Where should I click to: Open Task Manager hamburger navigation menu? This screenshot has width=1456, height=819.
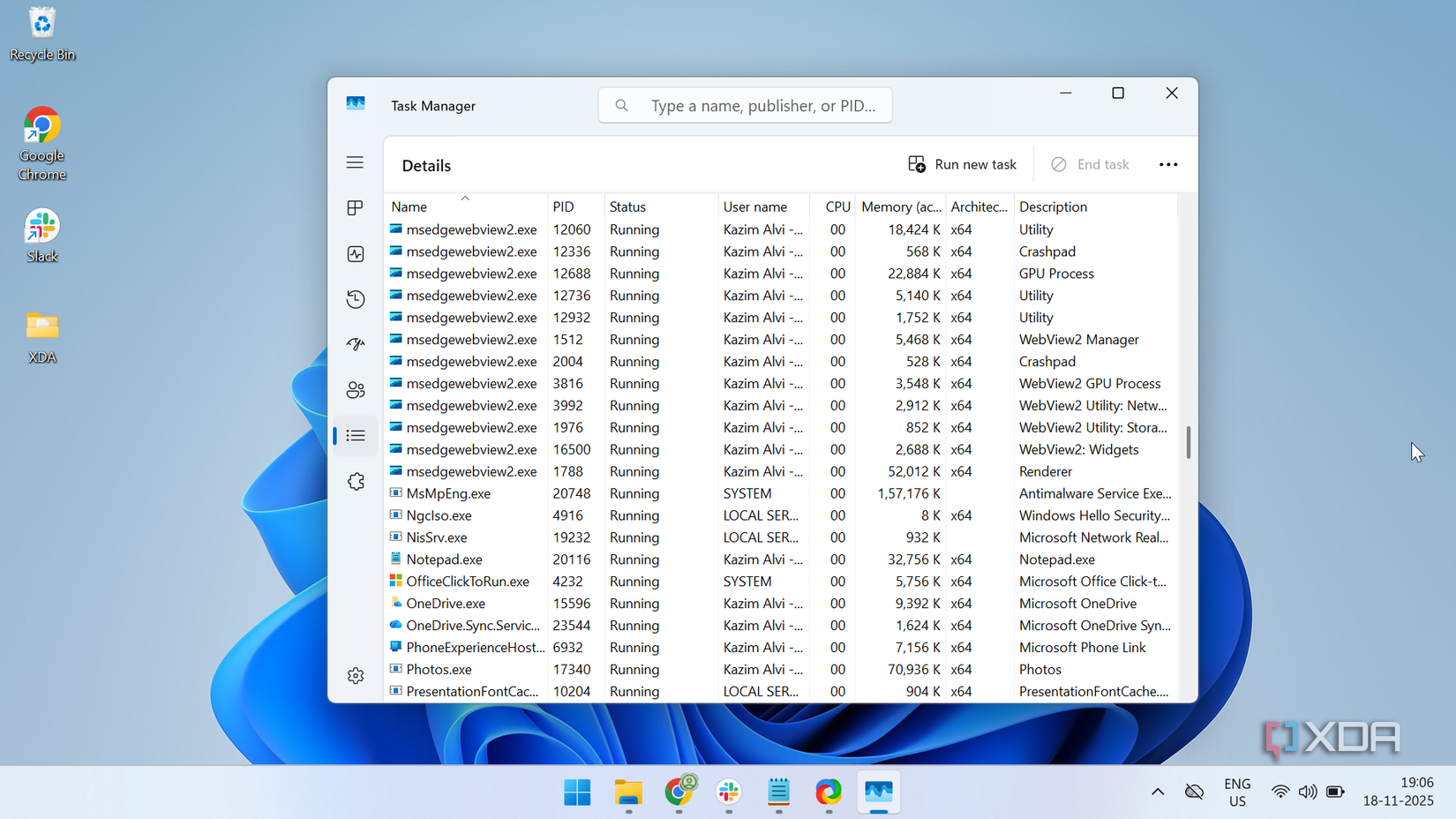pos(355,162)
